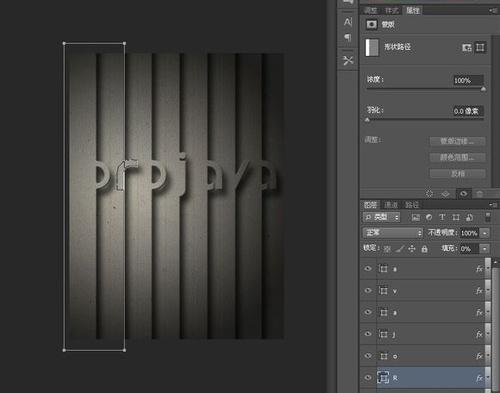Toggle mask visibility eye icon in Properties

coord(463,194)
